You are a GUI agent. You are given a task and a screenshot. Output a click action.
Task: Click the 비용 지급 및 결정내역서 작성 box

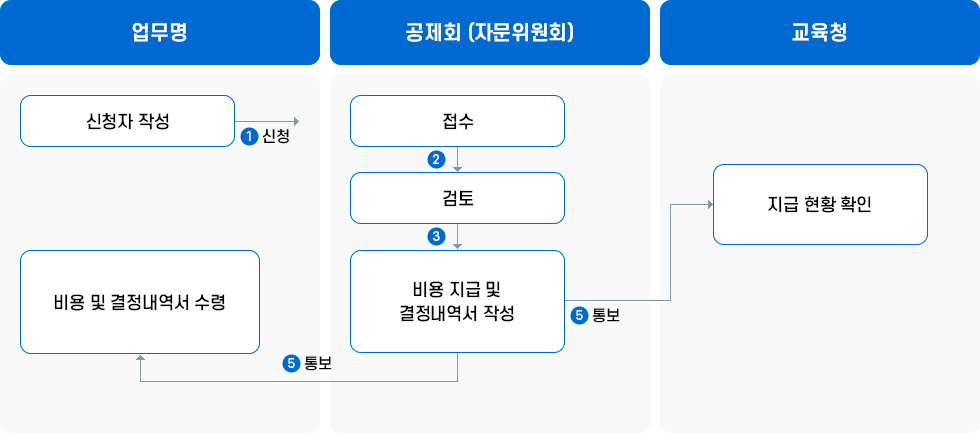(x=457, y=301)
